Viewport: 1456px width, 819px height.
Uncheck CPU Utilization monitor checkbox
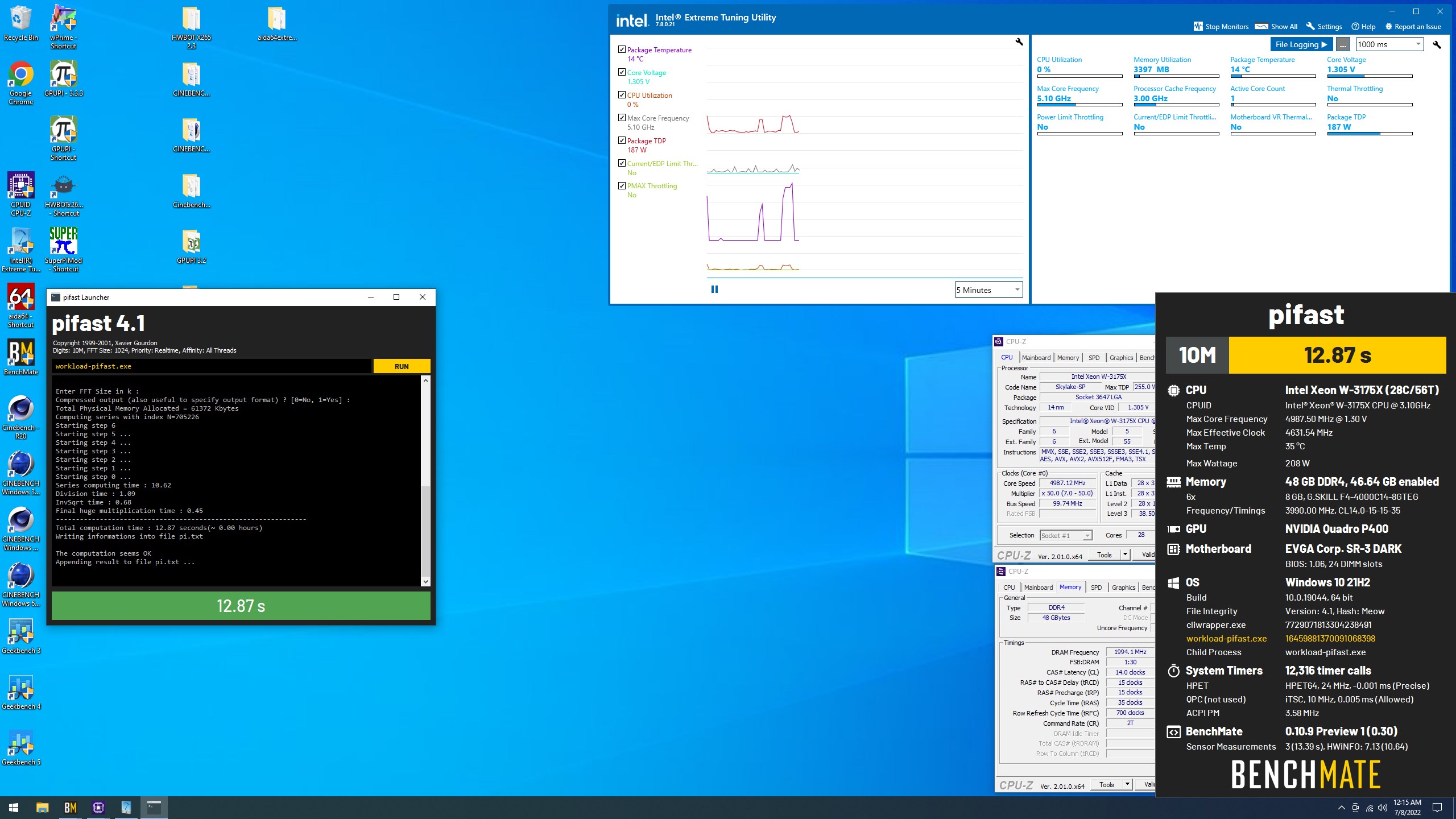click(622, 95)
